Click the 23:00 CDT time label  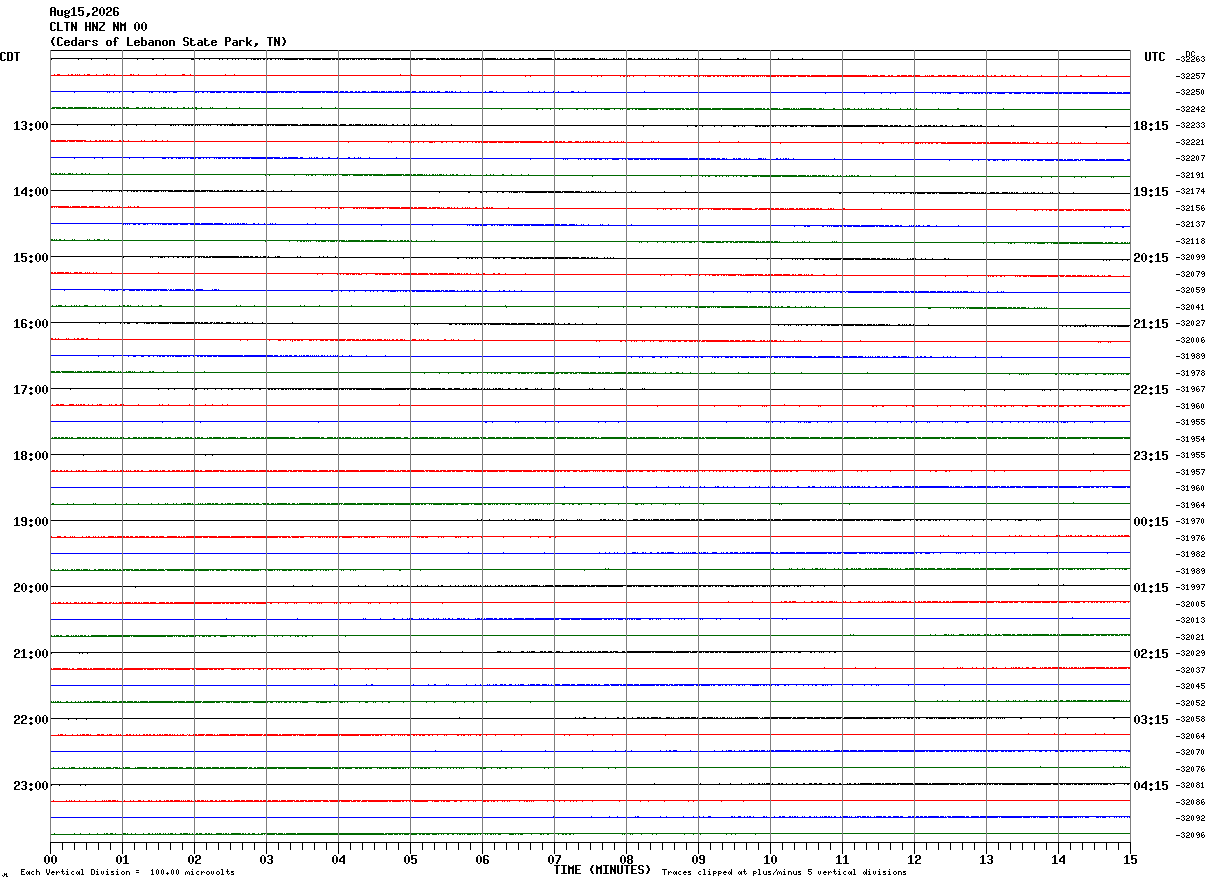30,786
